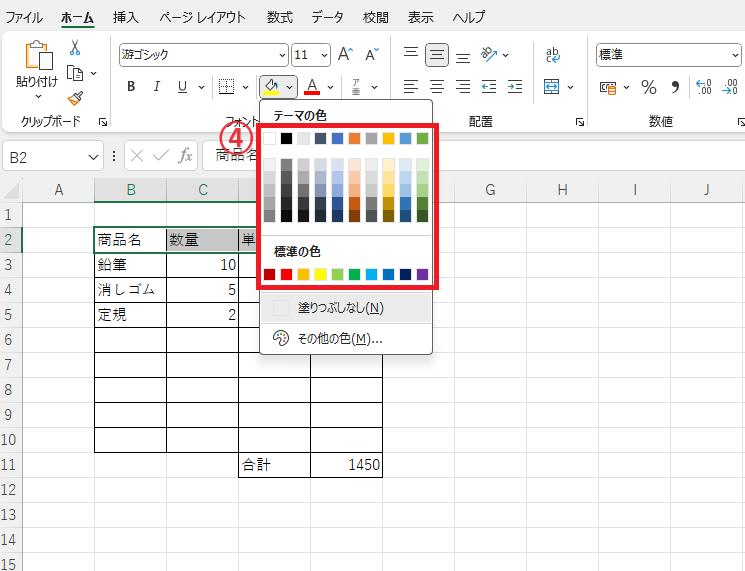
Task: Align text to top
Action: [x=411, y=52]
